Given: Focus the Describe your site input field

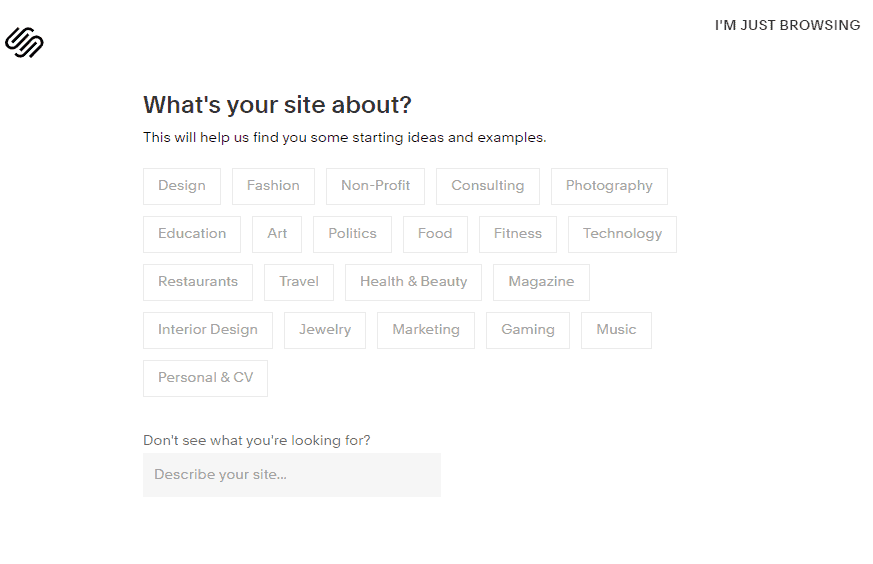Looking at the screenshot, I should click(x=292, y=475).
